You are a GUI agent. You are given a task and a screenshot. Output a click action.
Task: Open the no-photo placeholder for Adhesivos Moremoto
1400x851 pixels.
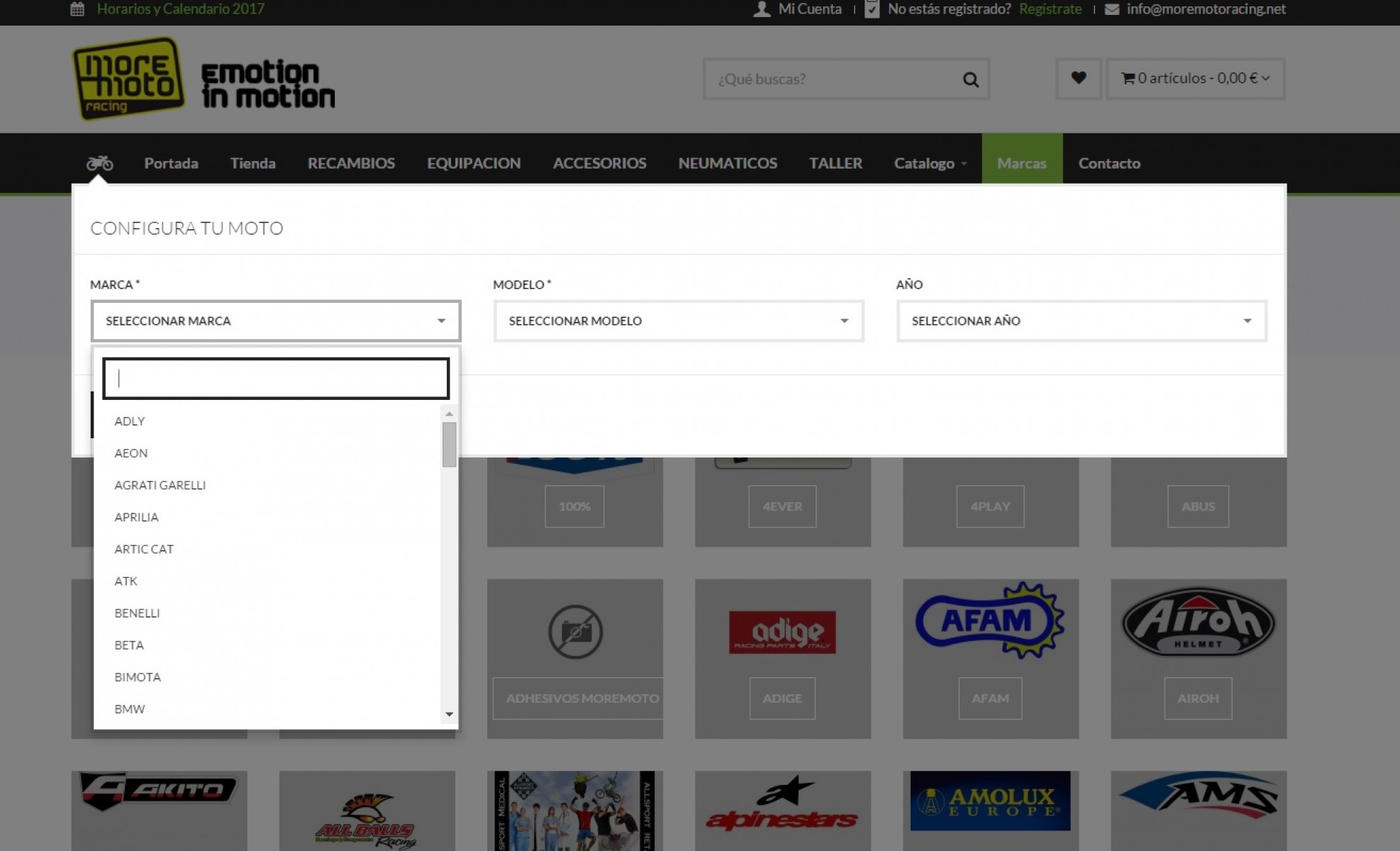575,631
